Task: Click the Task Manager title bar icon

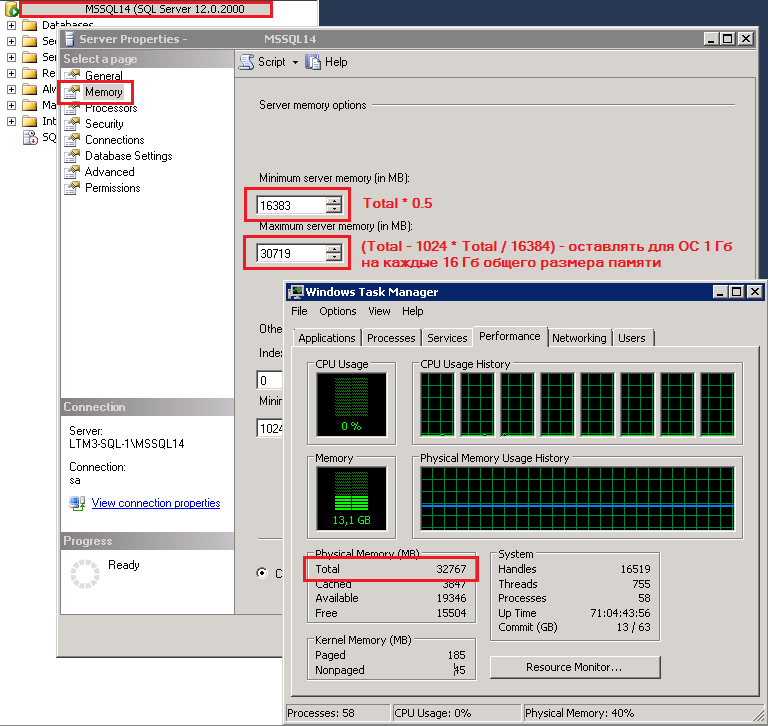Action: [295, 292]
